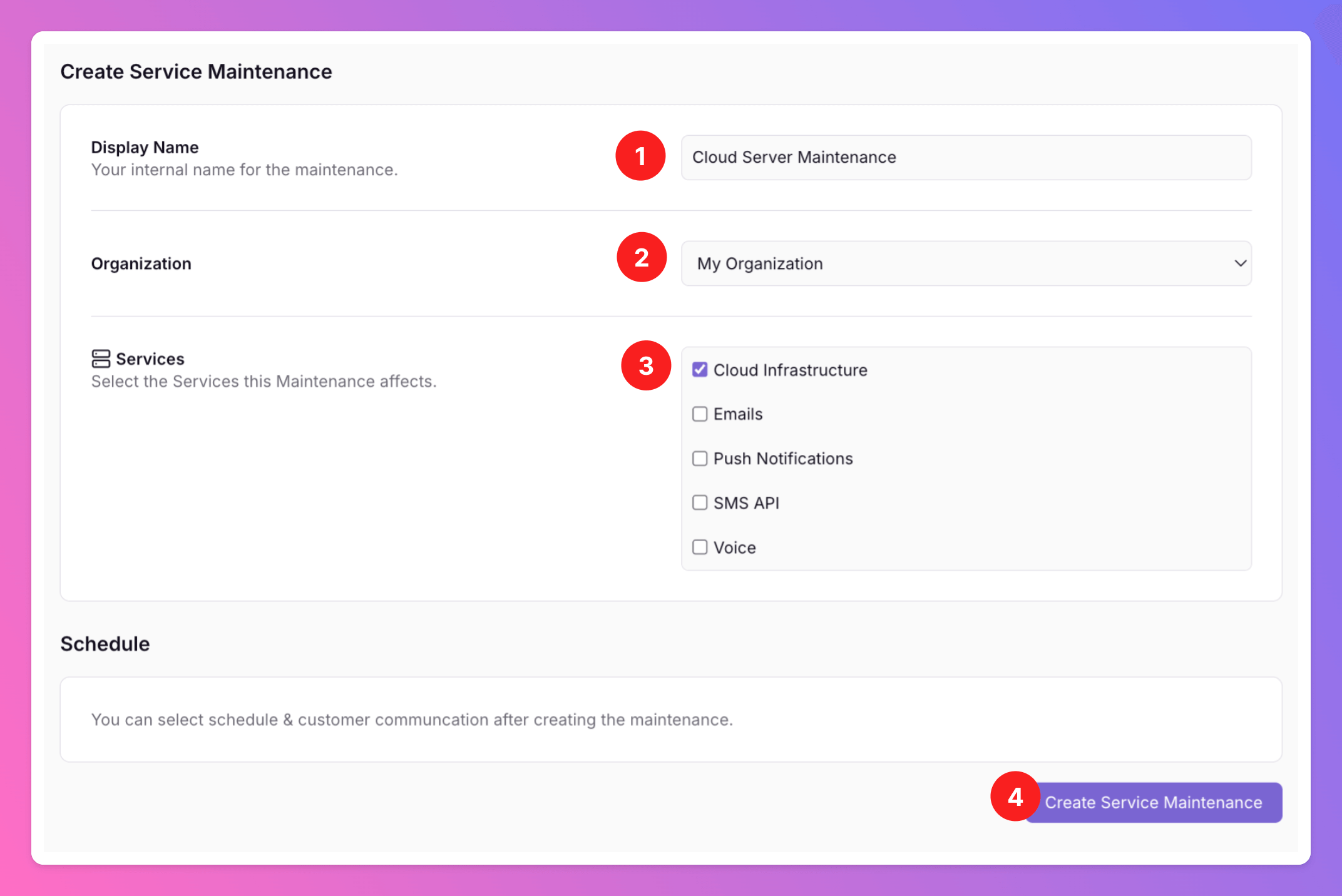Click the Services server stack icon
Viewport: 1342px width, 896px height.
101,359
